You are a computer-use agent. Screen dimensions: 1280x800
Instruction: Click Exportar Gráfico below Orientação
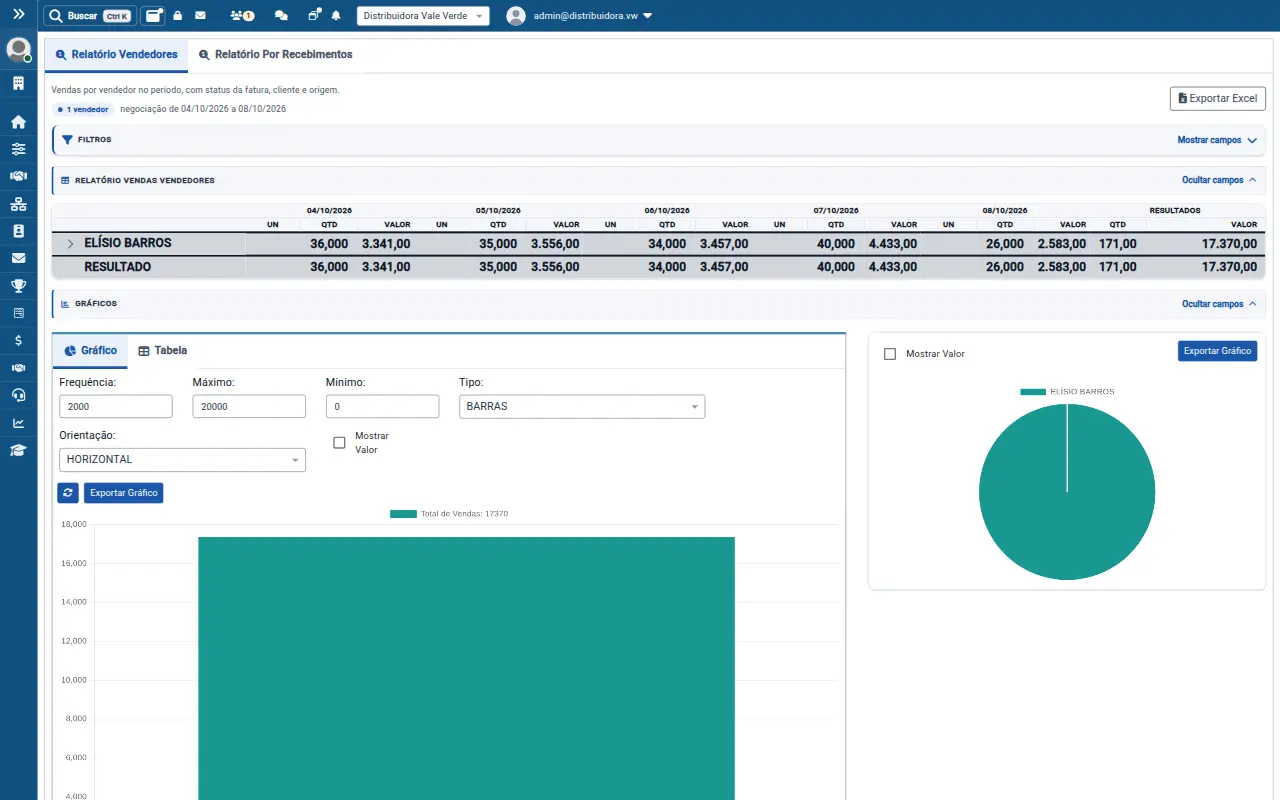(x=123, y=493)
